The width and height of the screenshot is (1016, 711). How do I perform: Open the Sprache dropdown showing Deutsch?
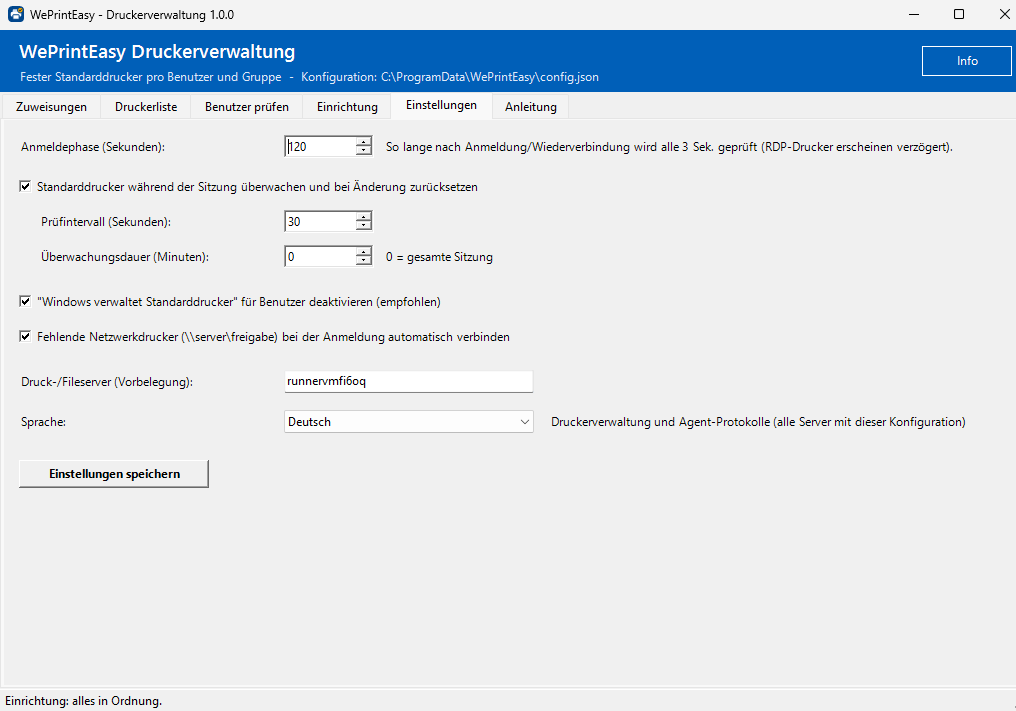pos(409,422)
